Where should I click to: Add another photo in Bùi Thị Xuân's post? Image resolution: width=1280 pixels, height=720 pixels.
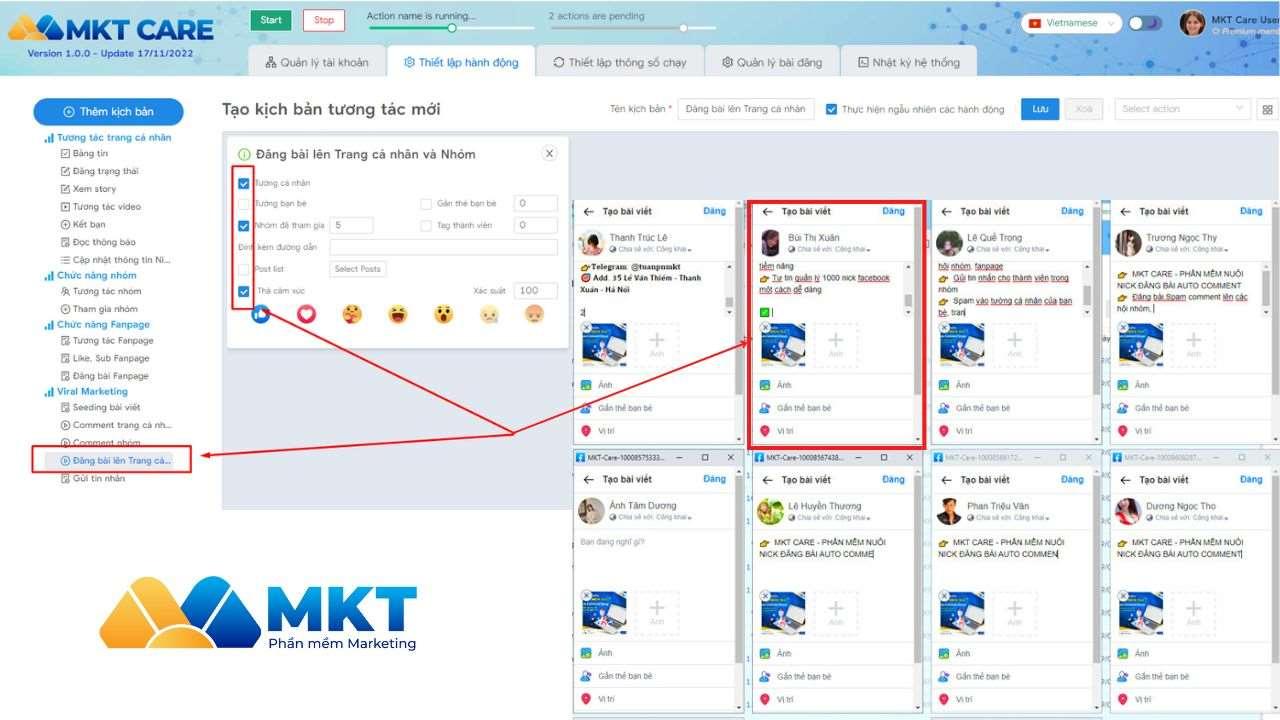click(836, 345)
